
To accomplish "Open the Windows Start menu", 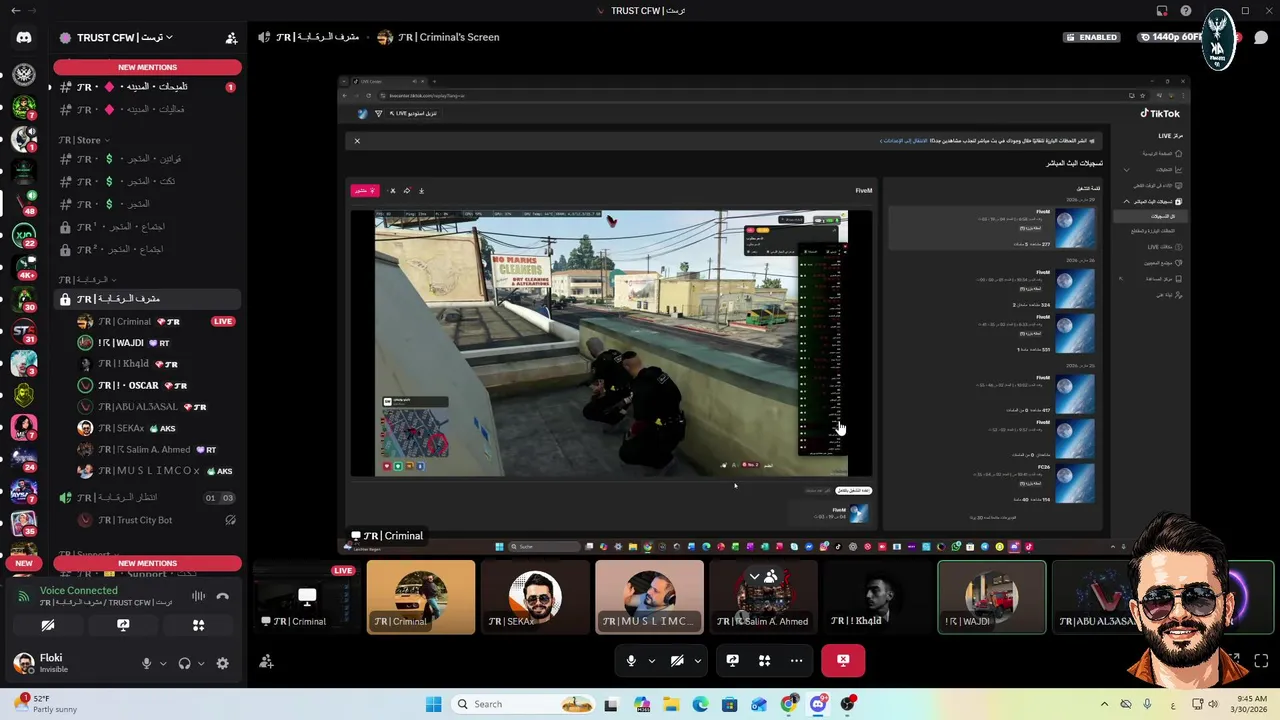I will 433,704.
